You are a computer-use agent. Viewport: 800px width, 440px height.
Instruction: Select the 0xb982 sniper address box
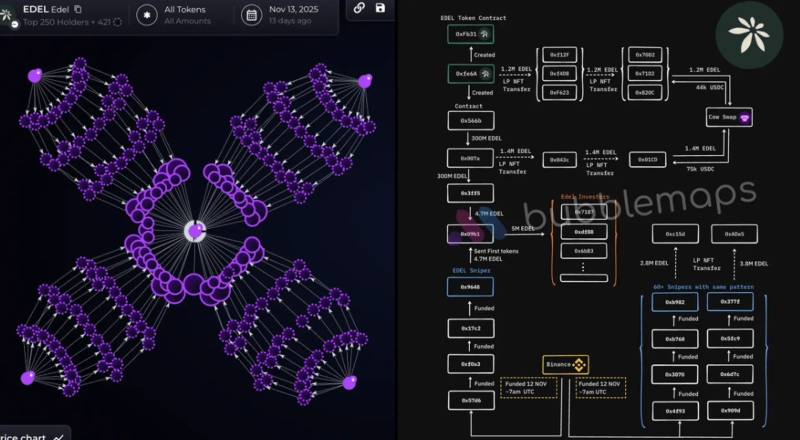676,302
